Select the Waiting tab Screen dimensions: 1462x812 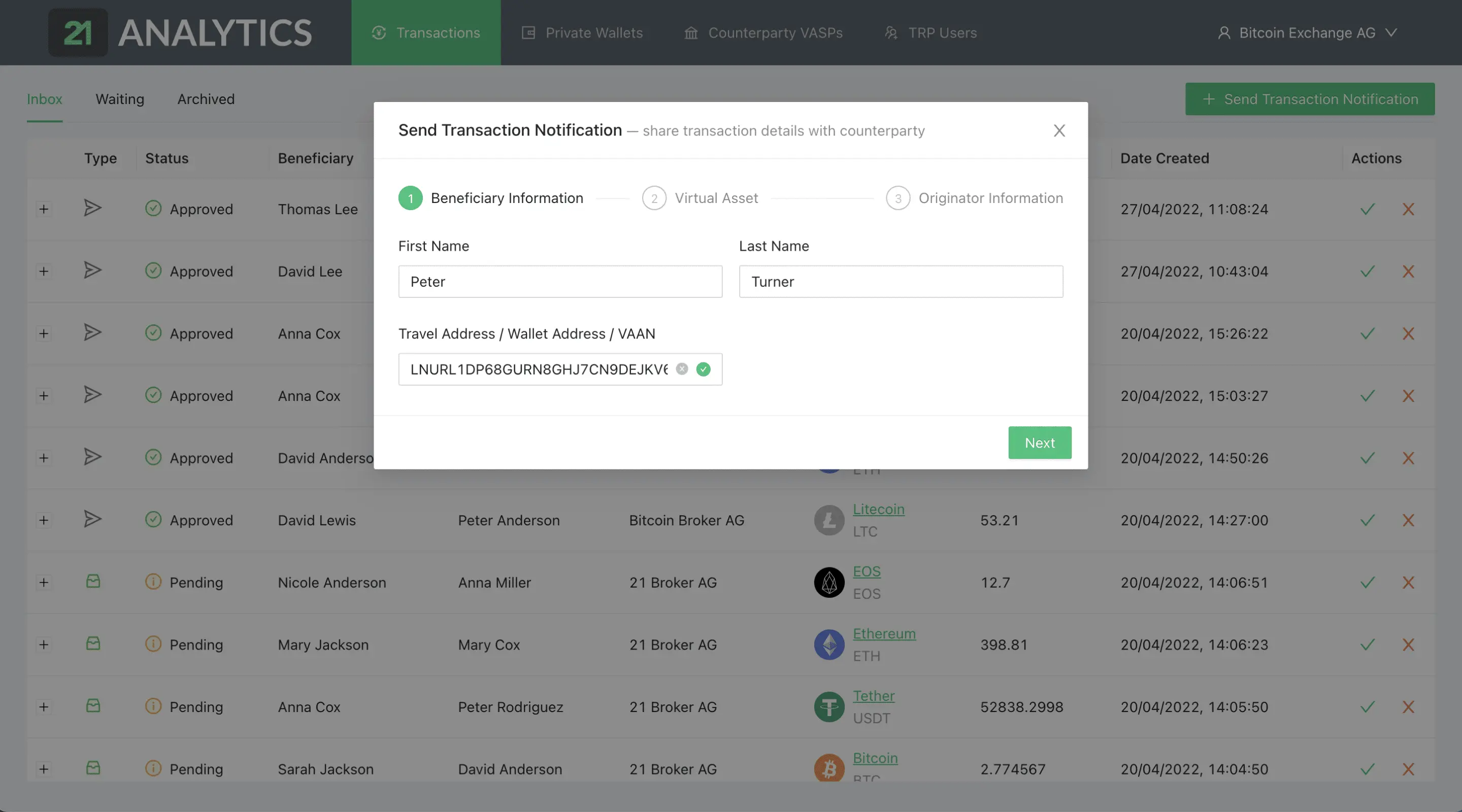click(x=119, y=98)
